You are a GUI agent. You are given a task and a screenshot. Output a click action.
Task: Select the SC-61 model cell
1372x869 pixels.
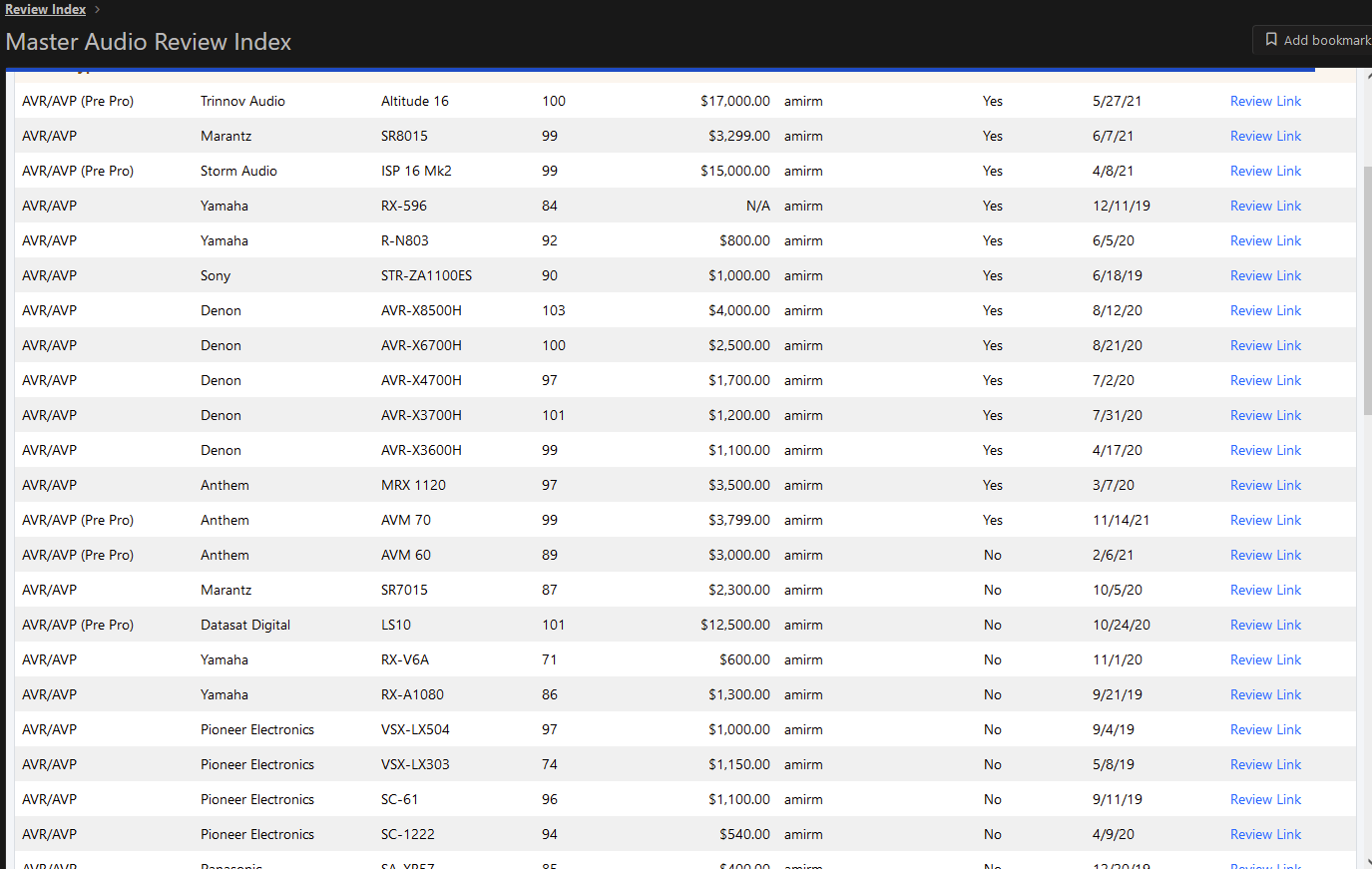400,799
